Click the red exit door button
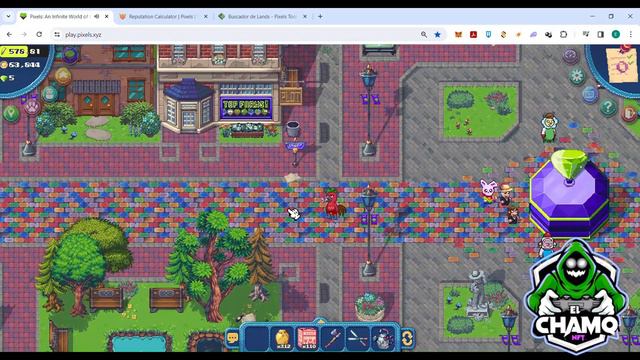The width and height of the screenshot is (640, 360). (629, 113)
